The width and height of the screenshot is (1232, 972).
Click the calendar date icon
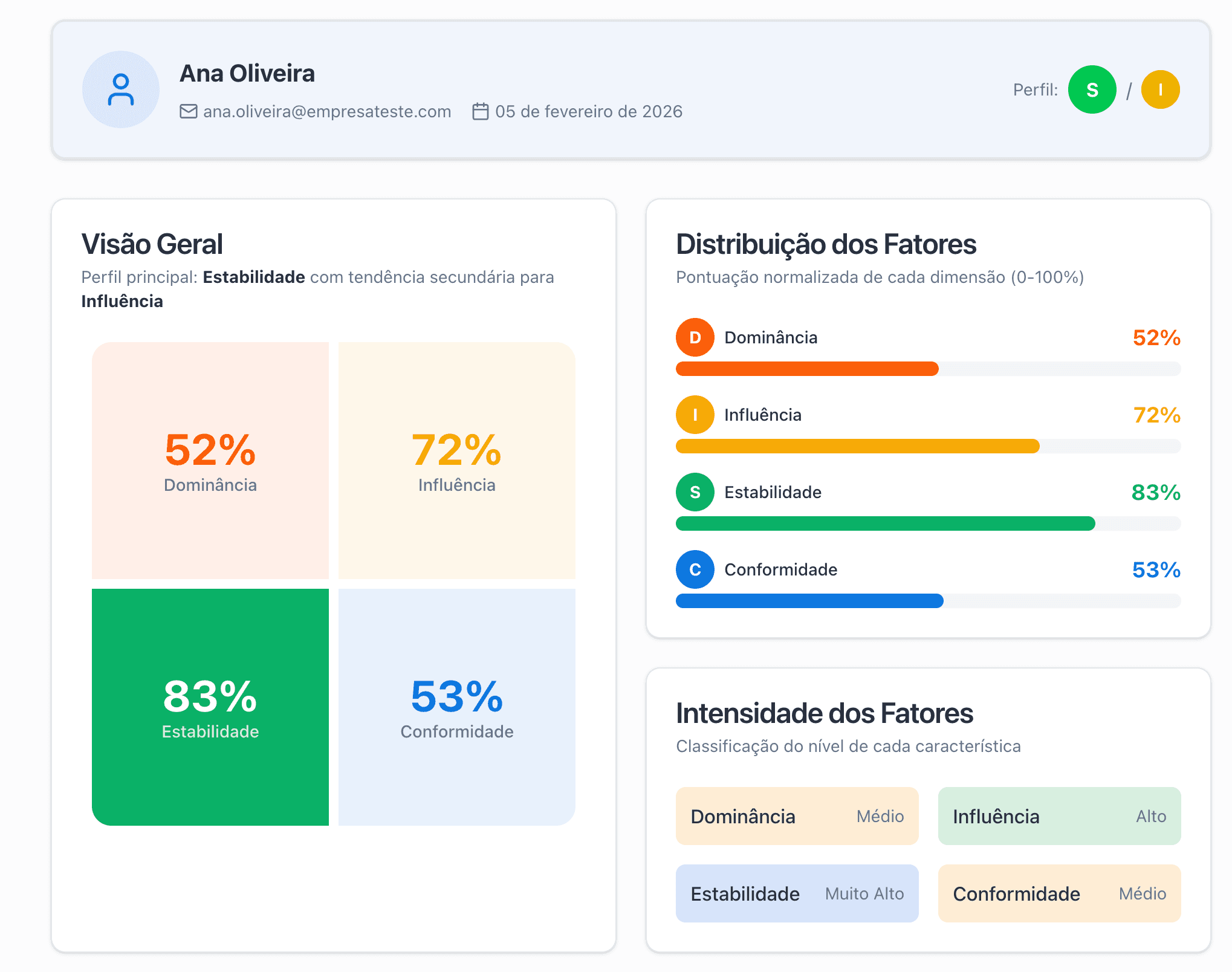click(x=480, y=112)
